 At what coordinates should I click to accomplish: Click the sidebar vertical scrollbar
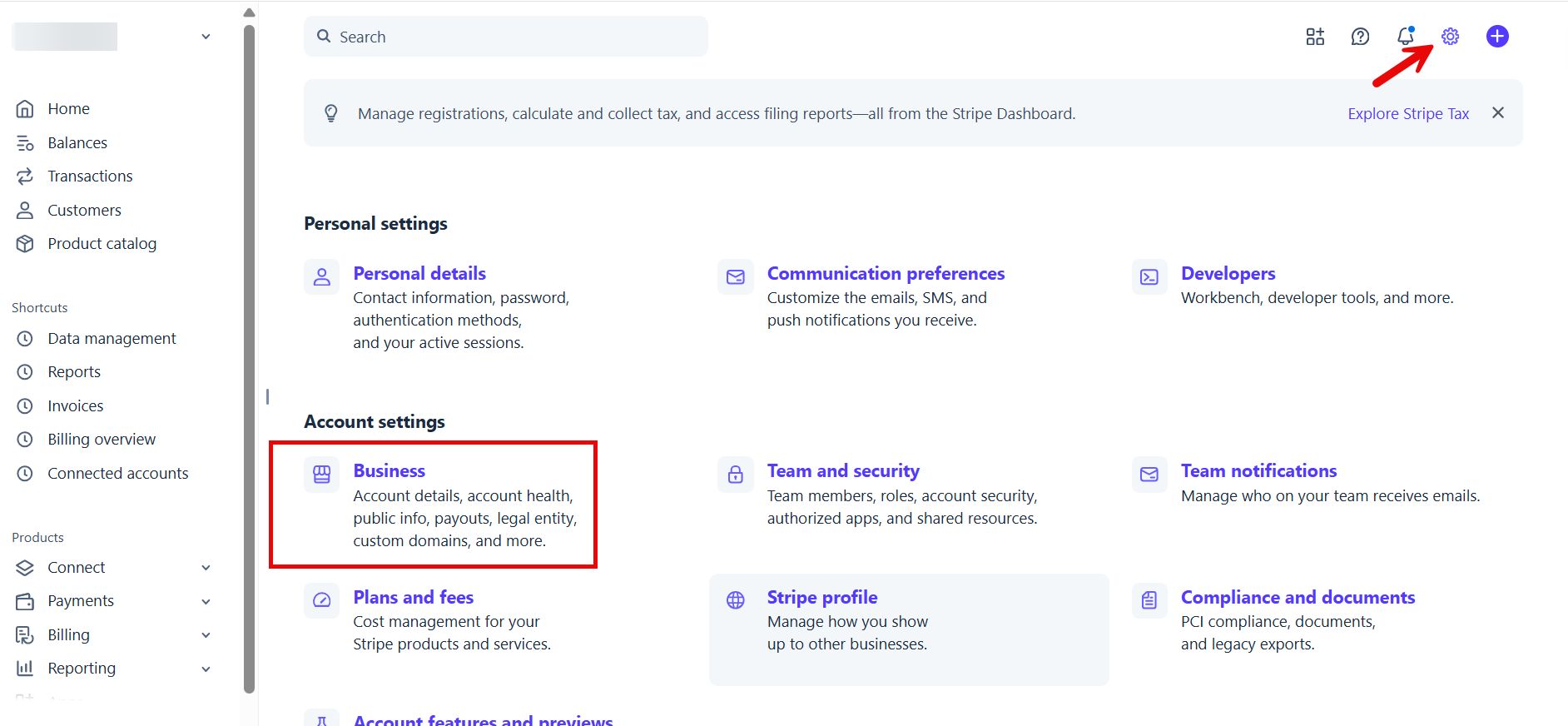point(249,358)
